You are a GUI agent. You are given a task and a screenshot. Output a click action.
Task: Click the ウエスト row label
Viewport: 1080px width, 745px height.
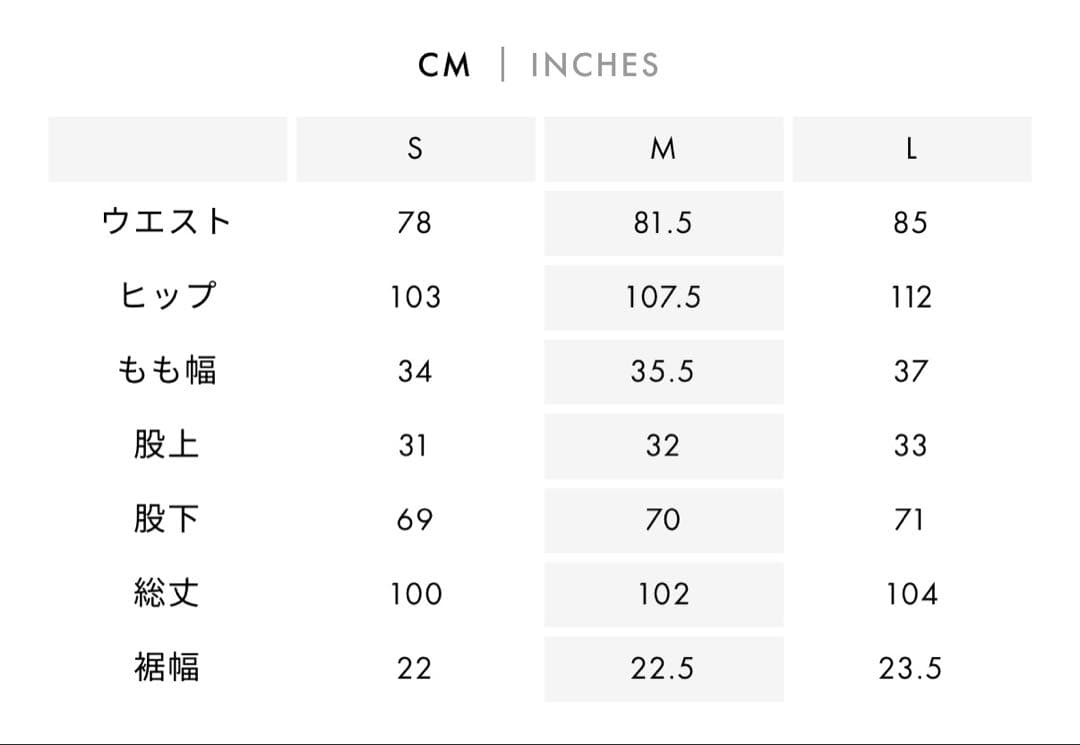point(167,222)
